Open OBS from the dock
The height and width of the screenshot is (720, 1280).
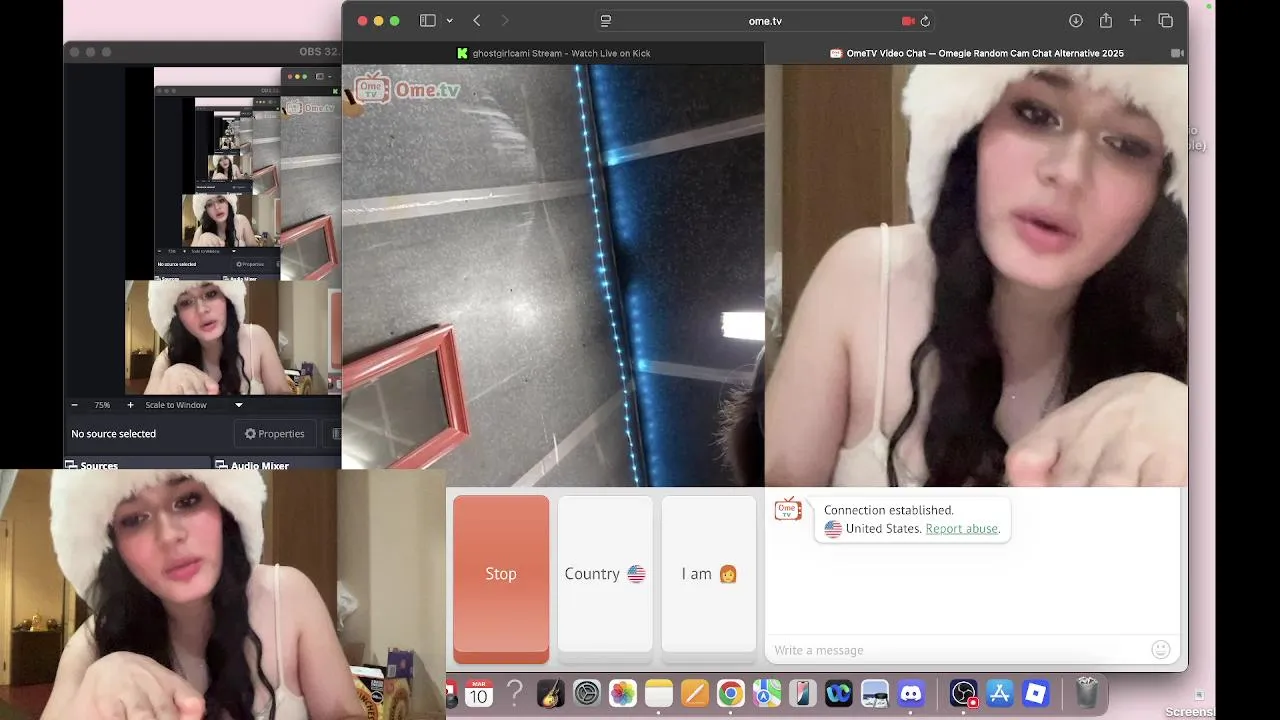tap(963, 692)
